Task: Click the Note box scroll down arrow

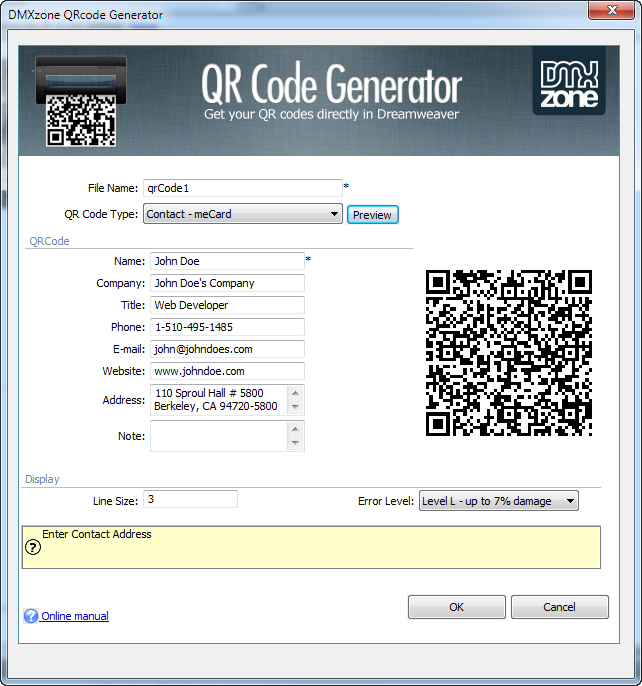Action: 295,443
